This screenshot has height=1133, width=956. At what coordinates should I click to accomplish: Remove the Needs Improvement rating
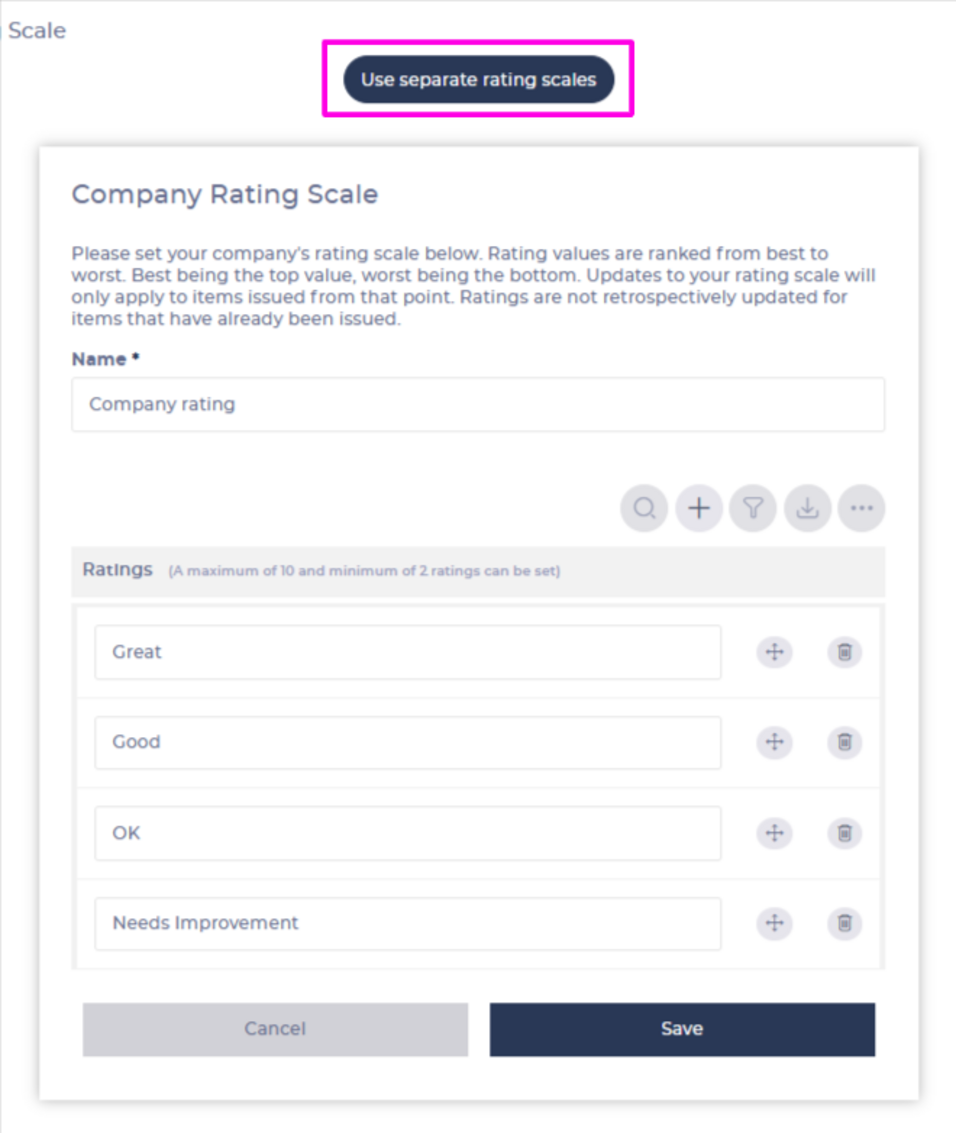tap(844, 923)
